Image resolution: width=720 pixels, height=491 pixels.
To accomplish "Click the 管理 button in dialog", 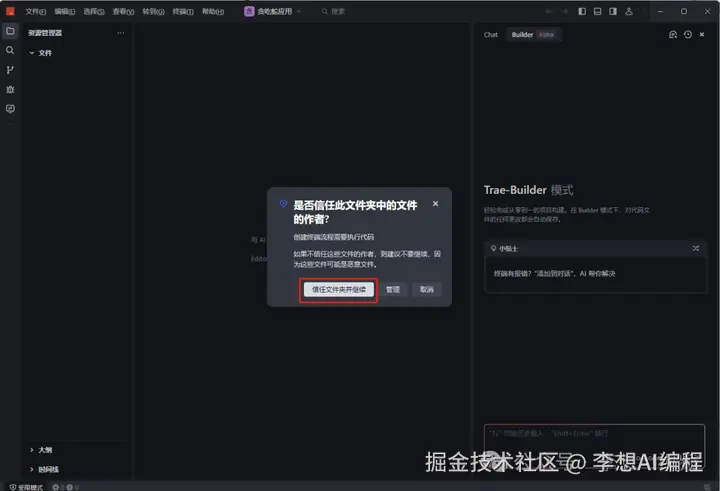I will point(393,289).
